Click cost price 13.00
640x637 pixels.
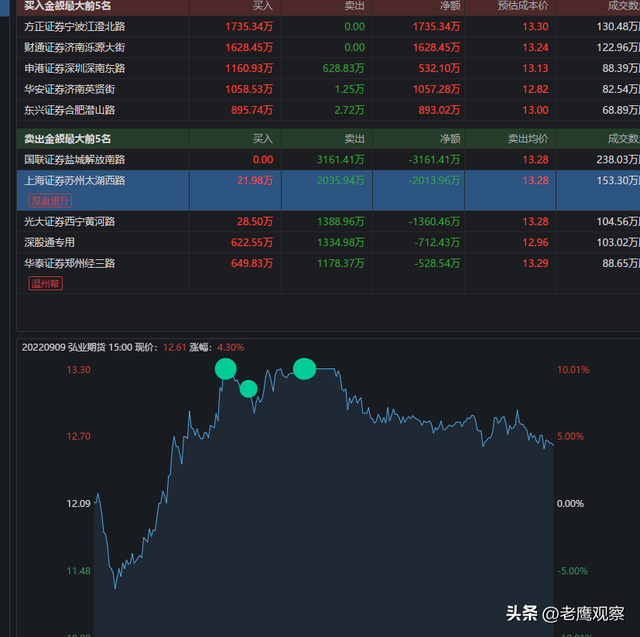(536, 110)
